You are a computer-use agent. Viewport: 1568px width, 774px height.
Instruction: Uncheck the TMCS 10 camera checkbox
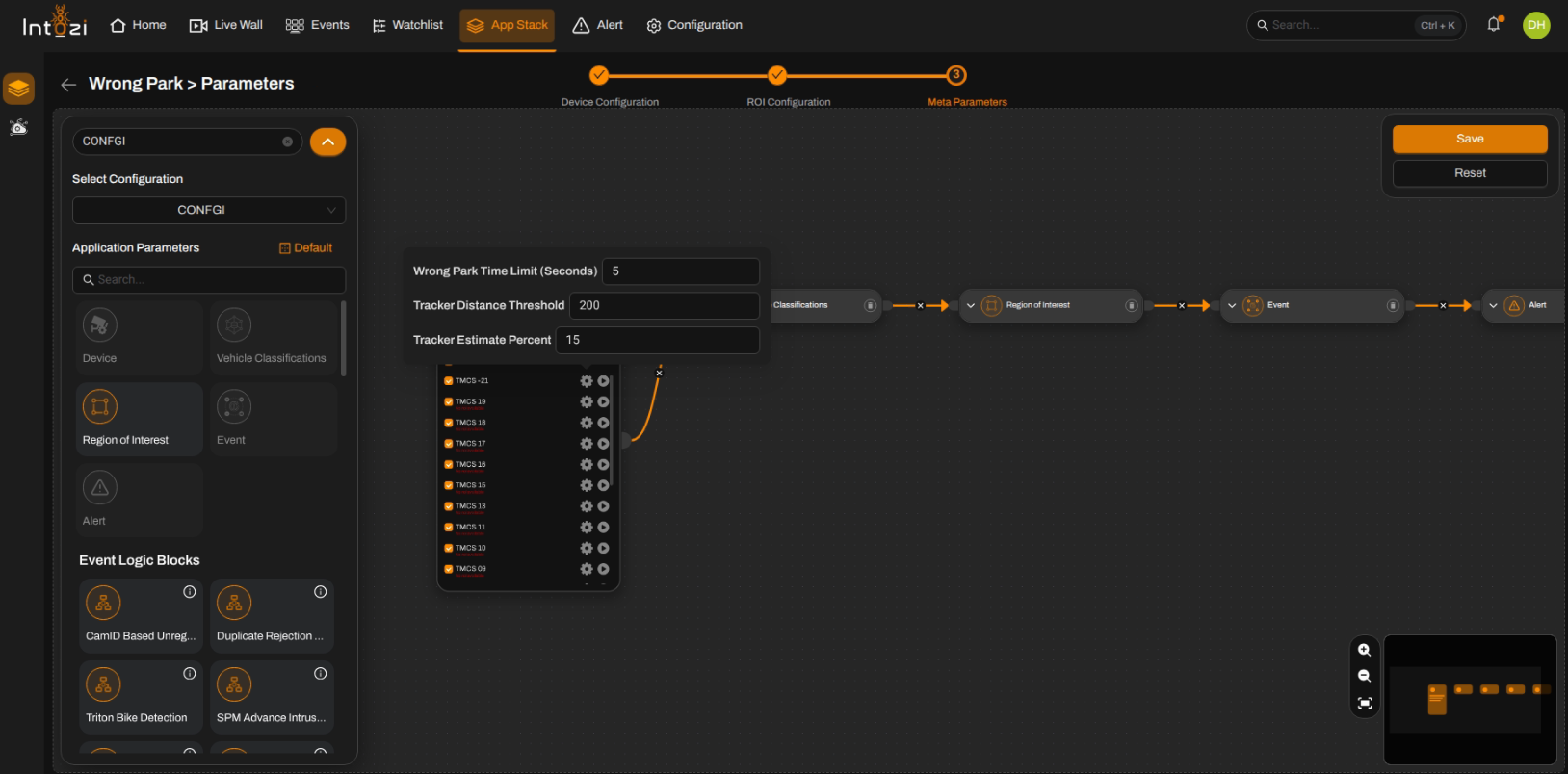tap(448, 549)
